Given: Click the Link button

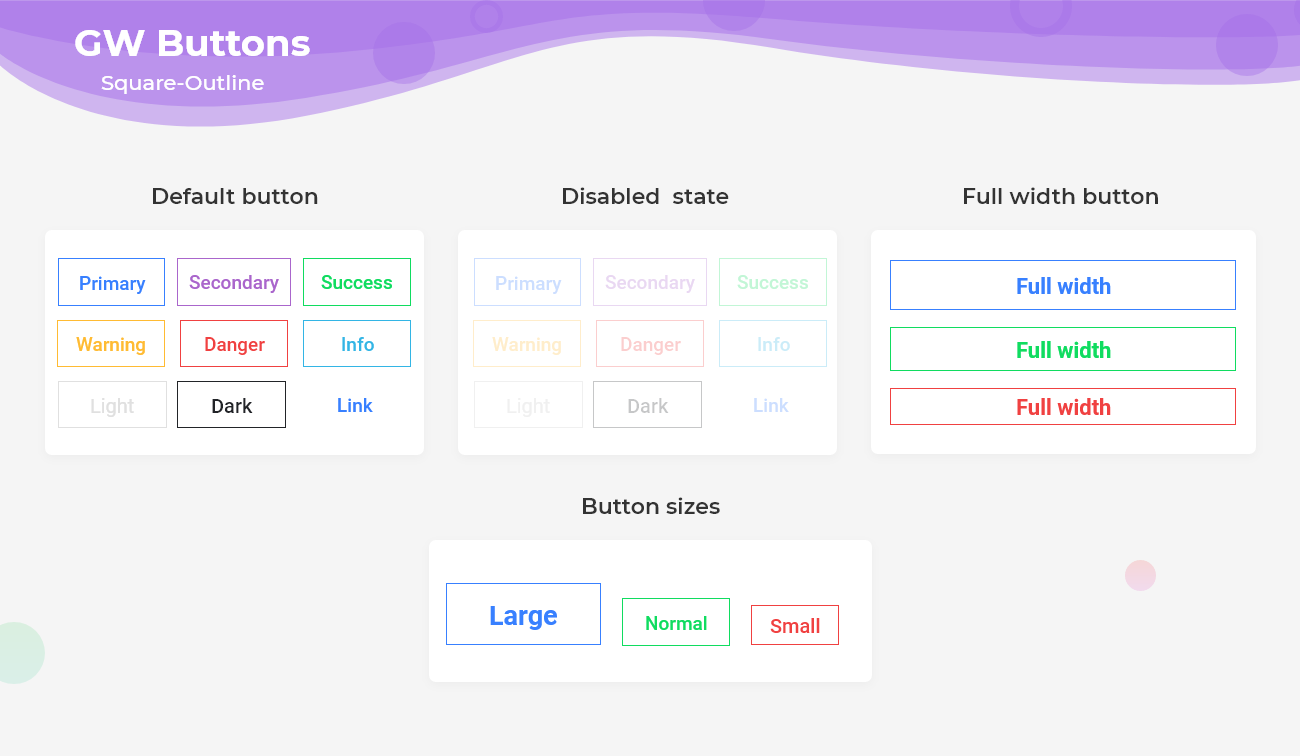Looking at the screenshot, I should [355, 404].
